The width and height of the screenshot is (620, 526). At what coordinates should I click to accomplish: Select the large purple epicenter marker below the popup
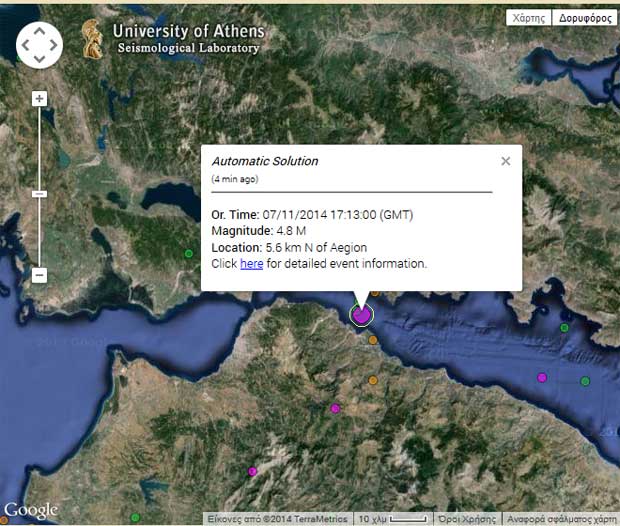click(x=362, y=314)
